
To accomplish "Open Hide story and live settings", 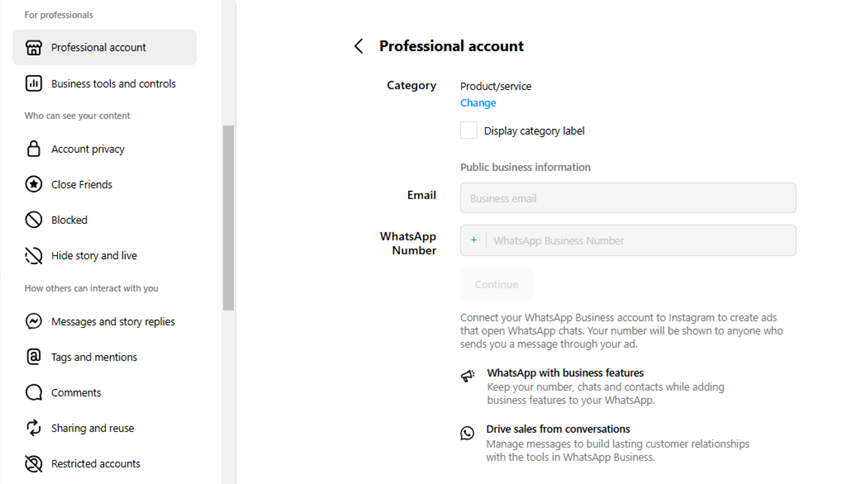I will point(104,256).
